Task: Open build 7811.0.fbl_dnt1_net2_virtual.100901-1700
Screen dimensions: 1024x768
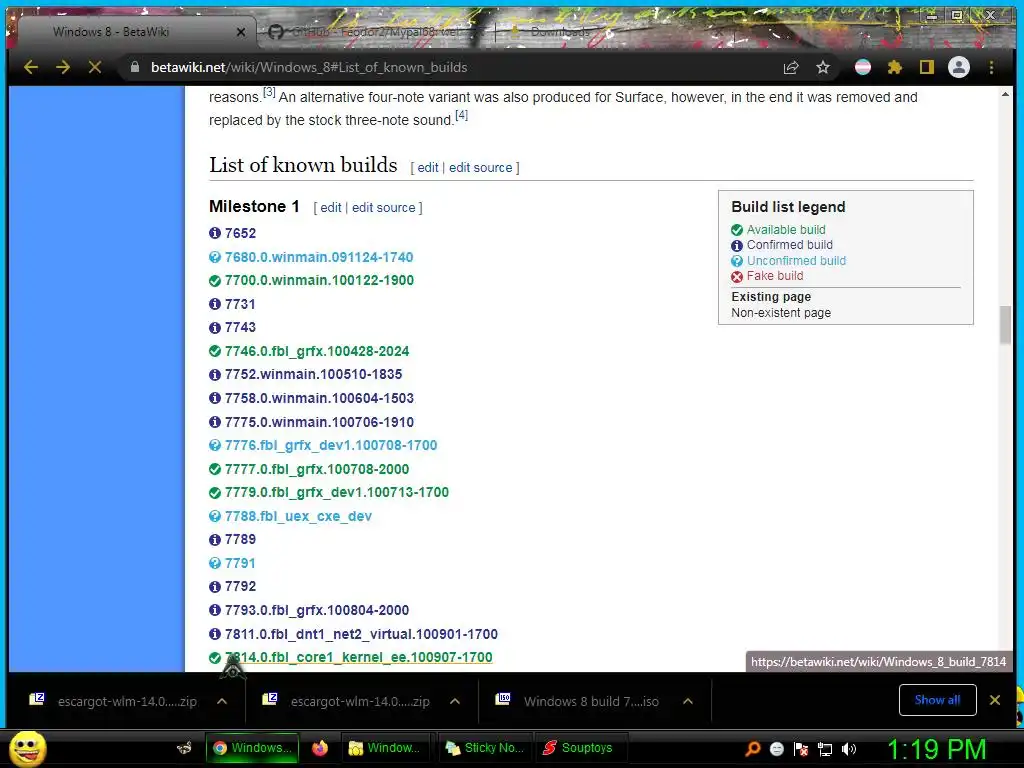Action: (x=361, y=634)
